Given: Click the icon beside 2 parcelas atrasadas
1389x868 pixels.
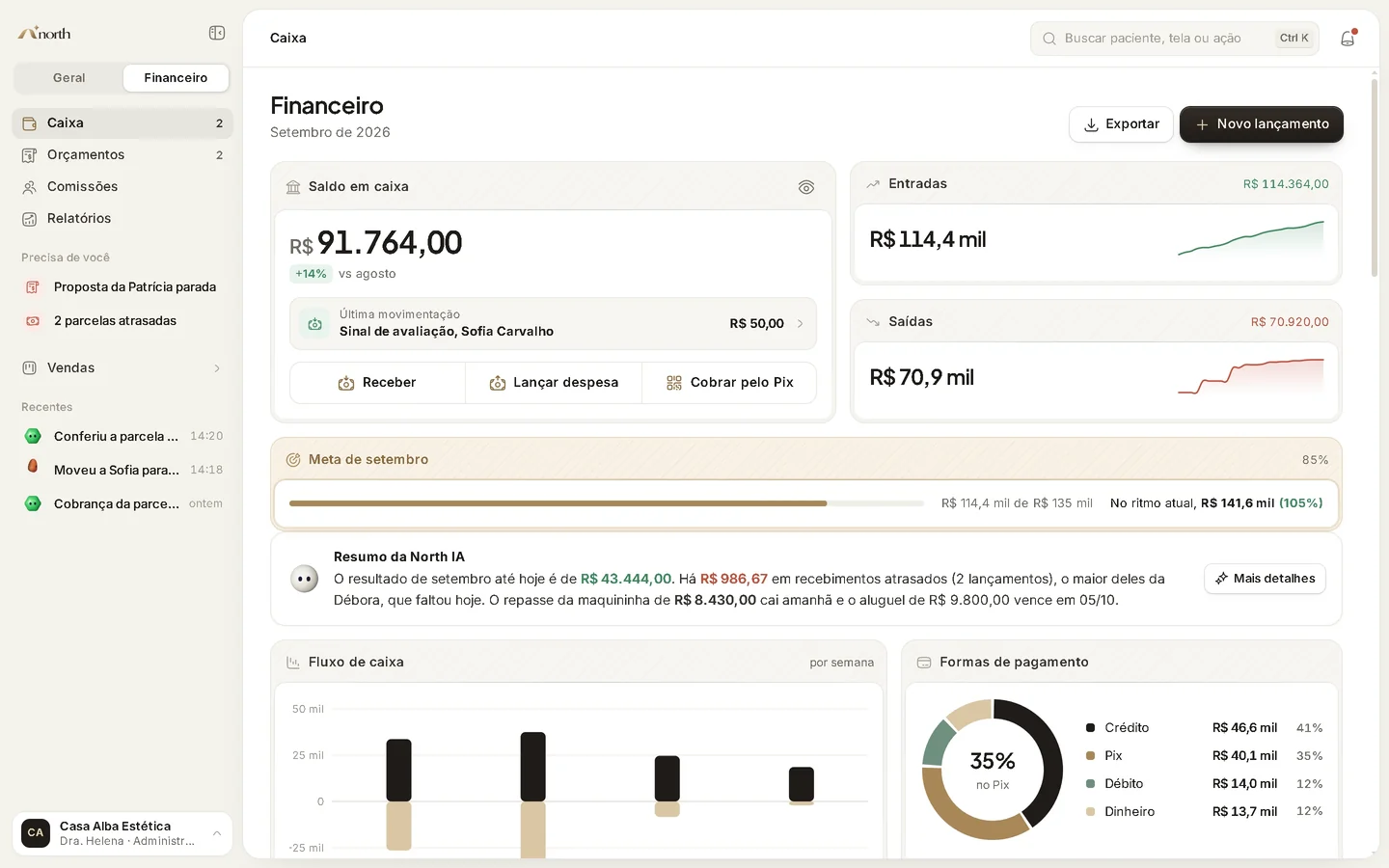Looking at the screenshot, I should click(33, 321).
